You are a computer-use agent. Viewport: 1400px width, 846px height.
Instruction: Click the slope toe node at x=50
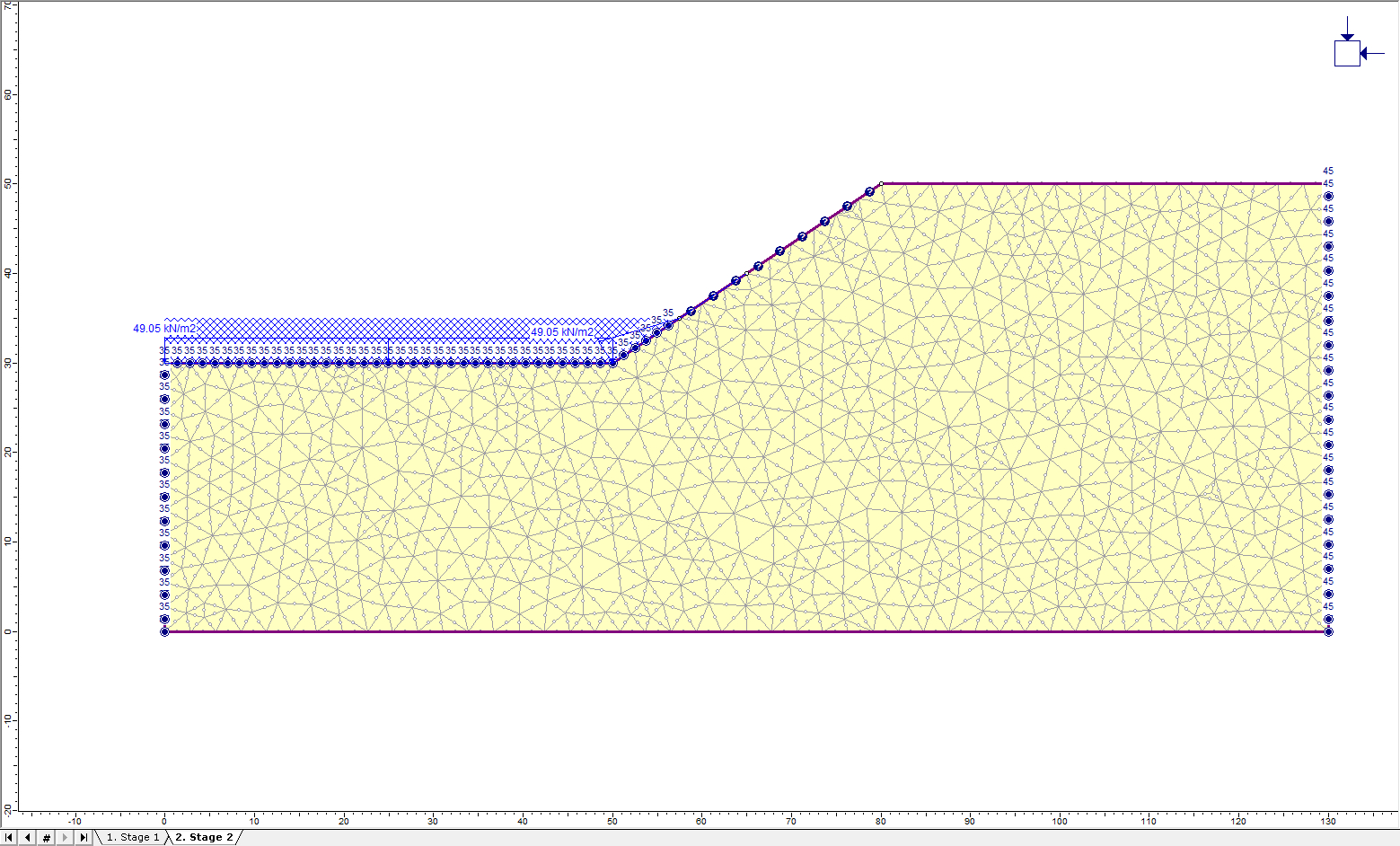point(613,363)
